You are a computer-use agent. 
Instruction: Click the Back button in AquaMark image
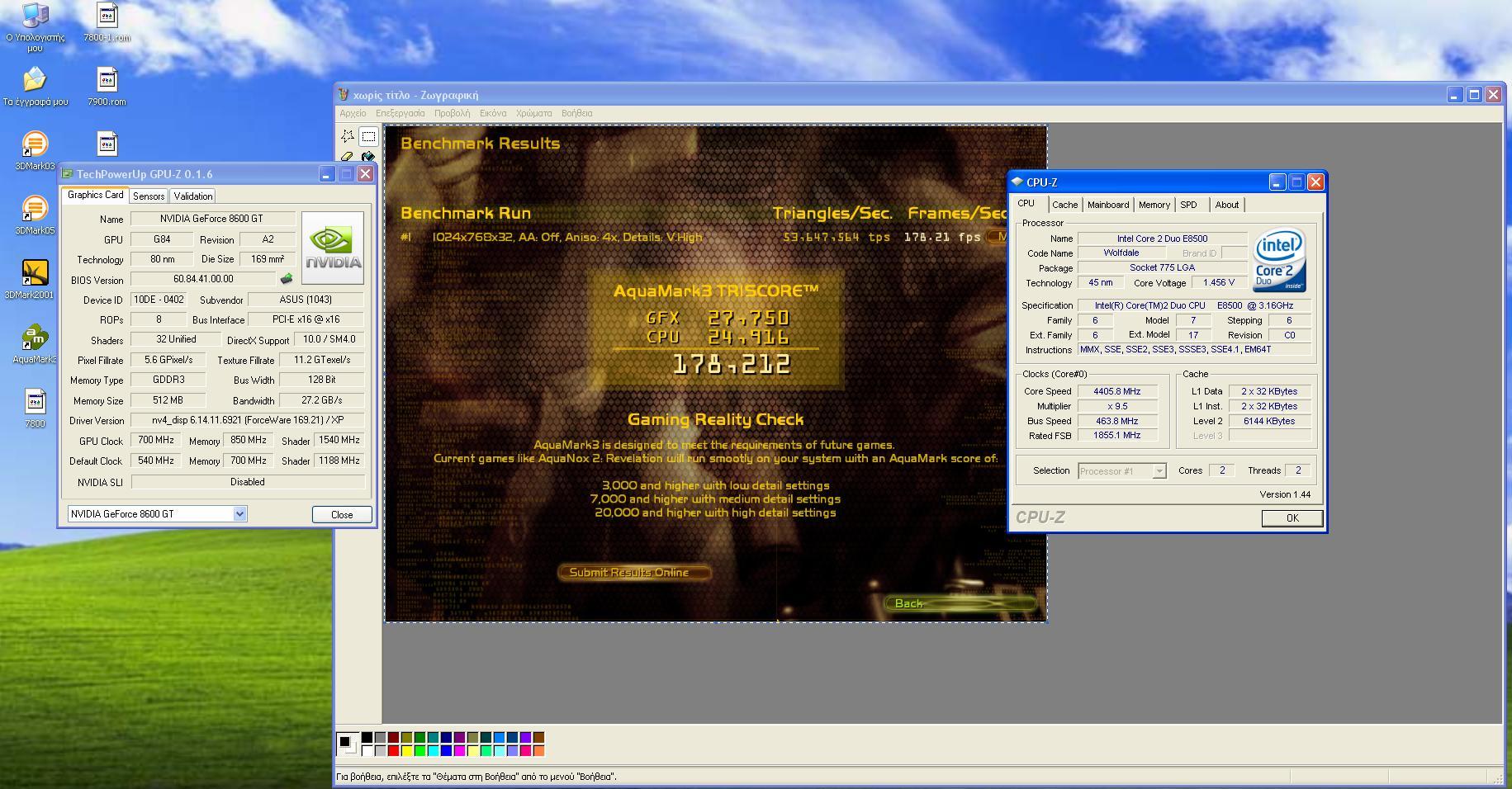[x=960, y=603]
